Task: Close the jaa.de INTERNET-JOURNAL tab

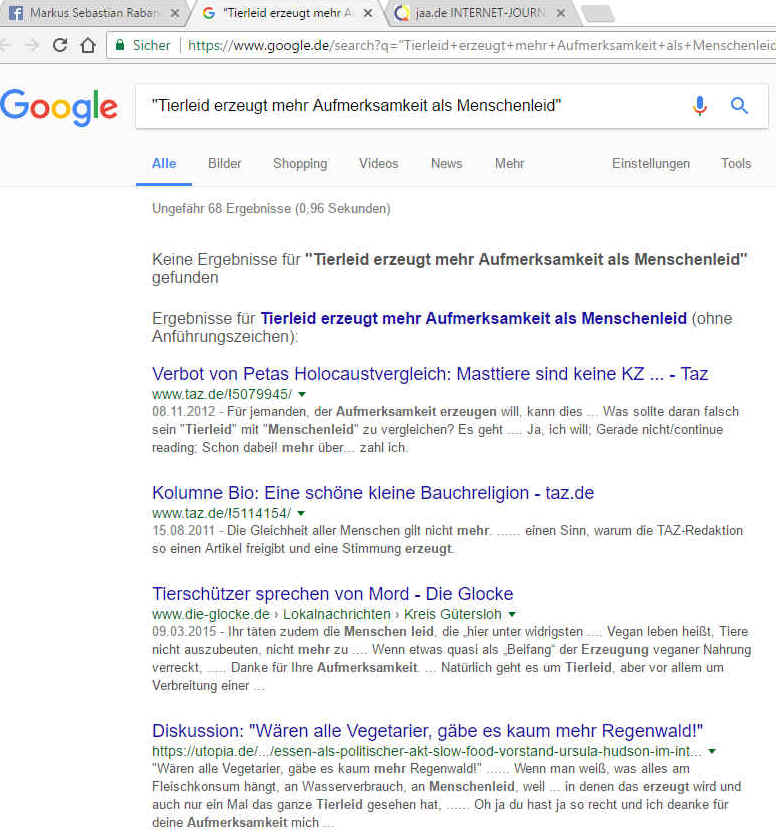Action: 561,13
